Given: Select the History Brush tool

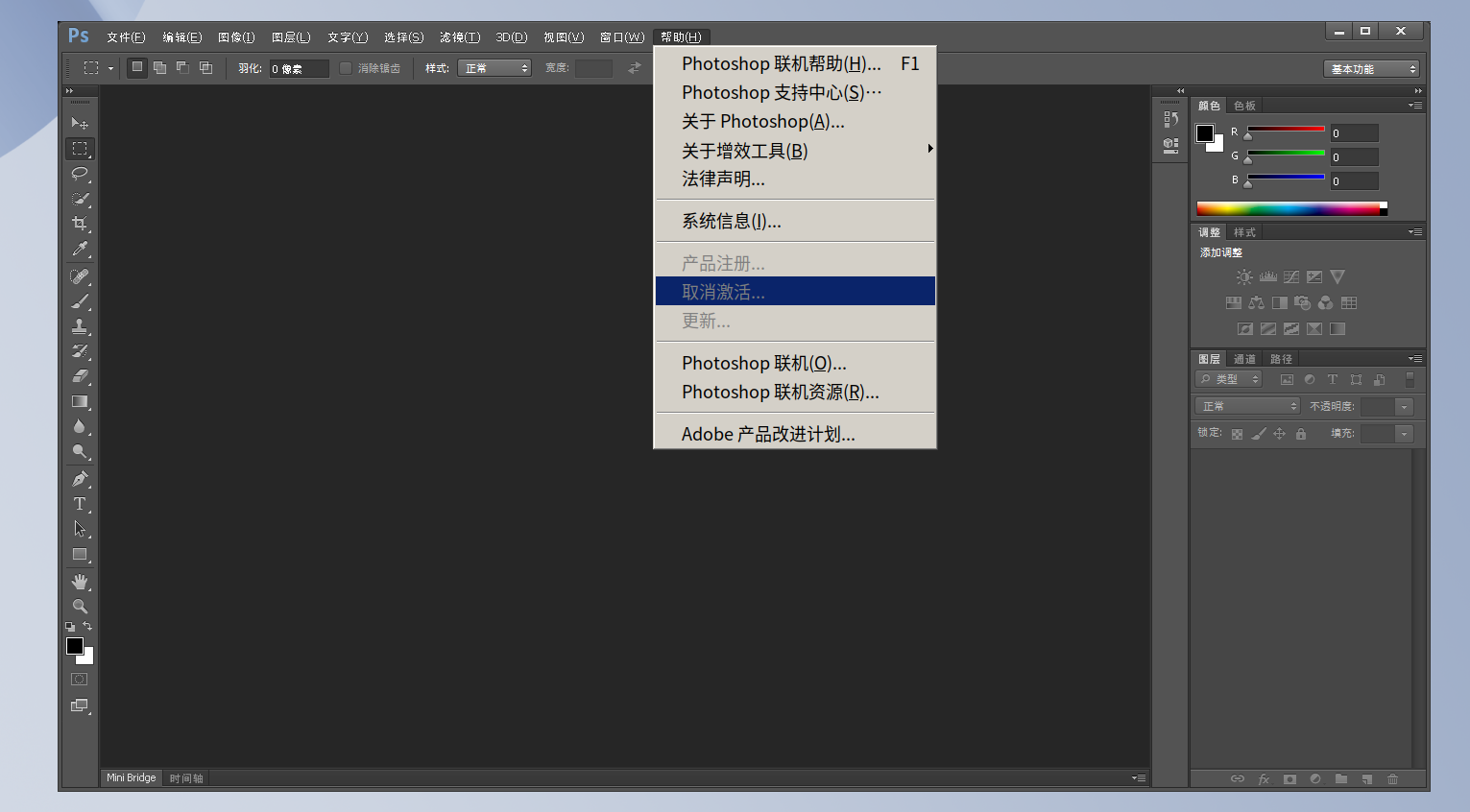Looking at the screenshot, I should point(80,351).
